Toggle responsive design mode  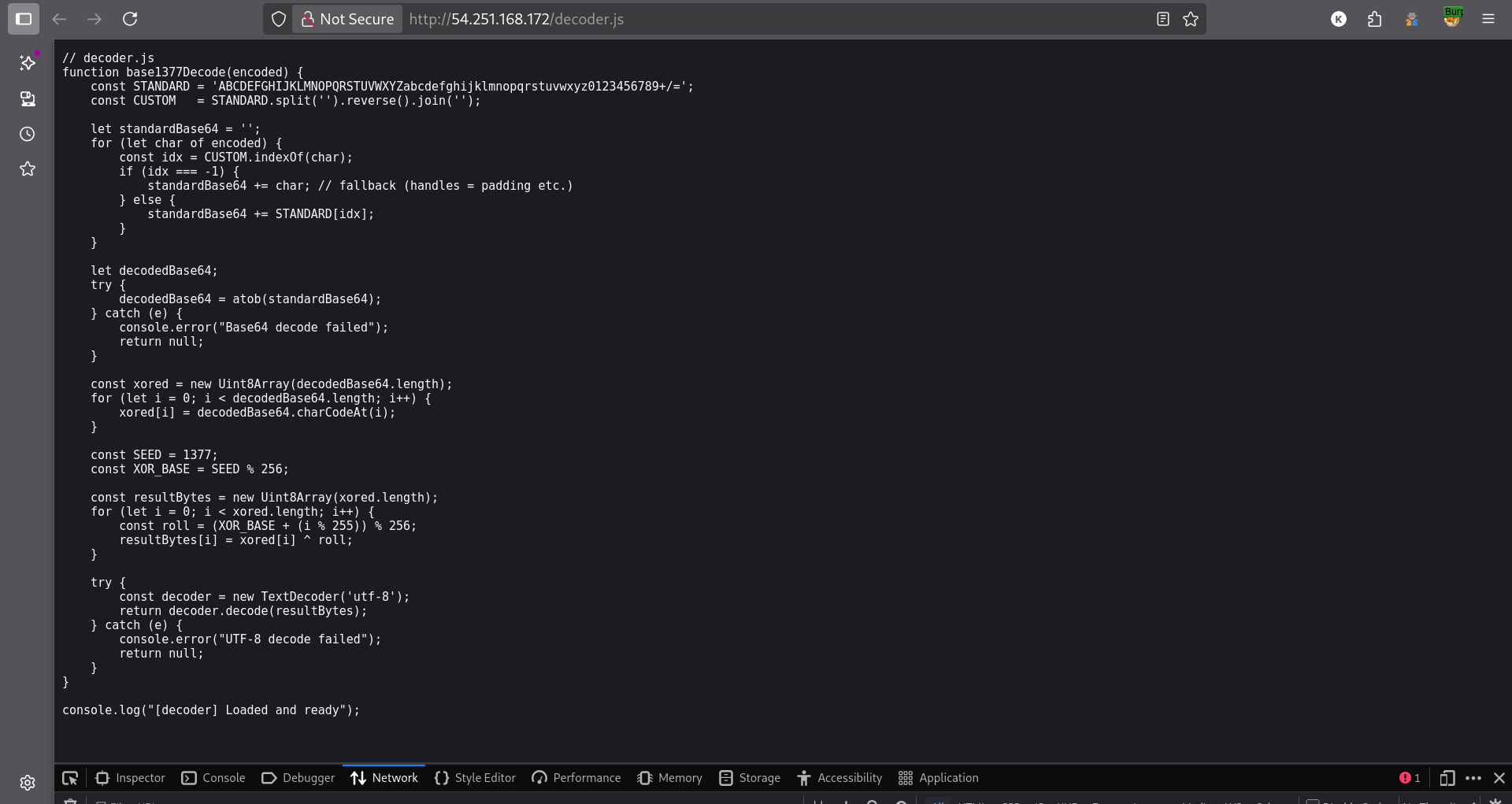(1447, 778)
